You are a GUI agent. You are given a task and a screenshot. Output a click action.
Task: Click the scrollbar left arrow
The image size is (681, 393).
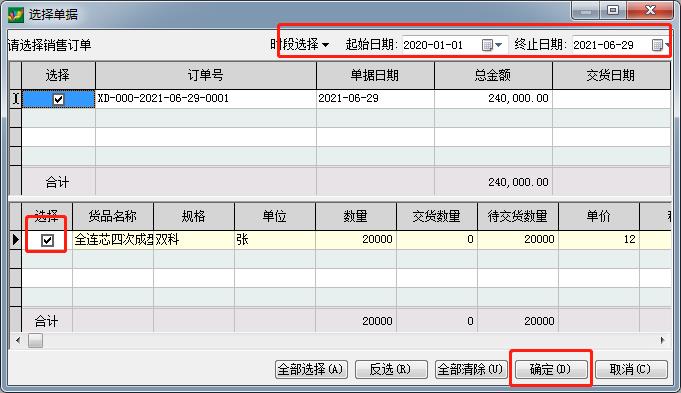(18, 340)
